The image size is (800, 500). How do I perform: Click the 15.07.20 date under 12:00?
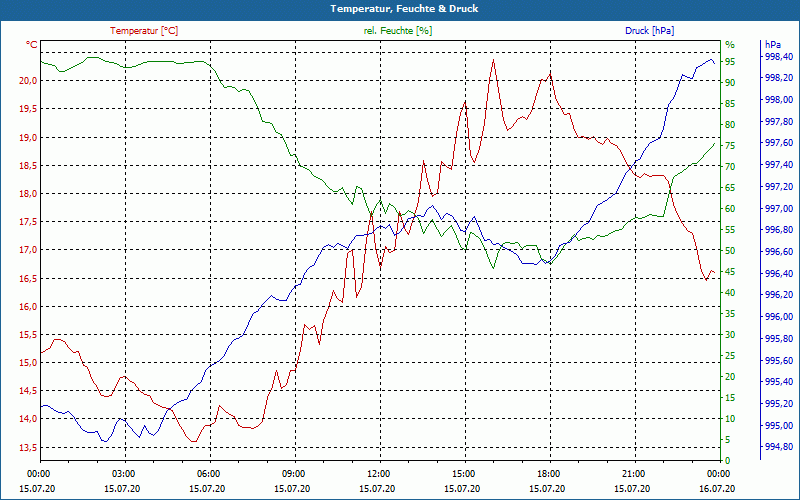tap(378, 488)
